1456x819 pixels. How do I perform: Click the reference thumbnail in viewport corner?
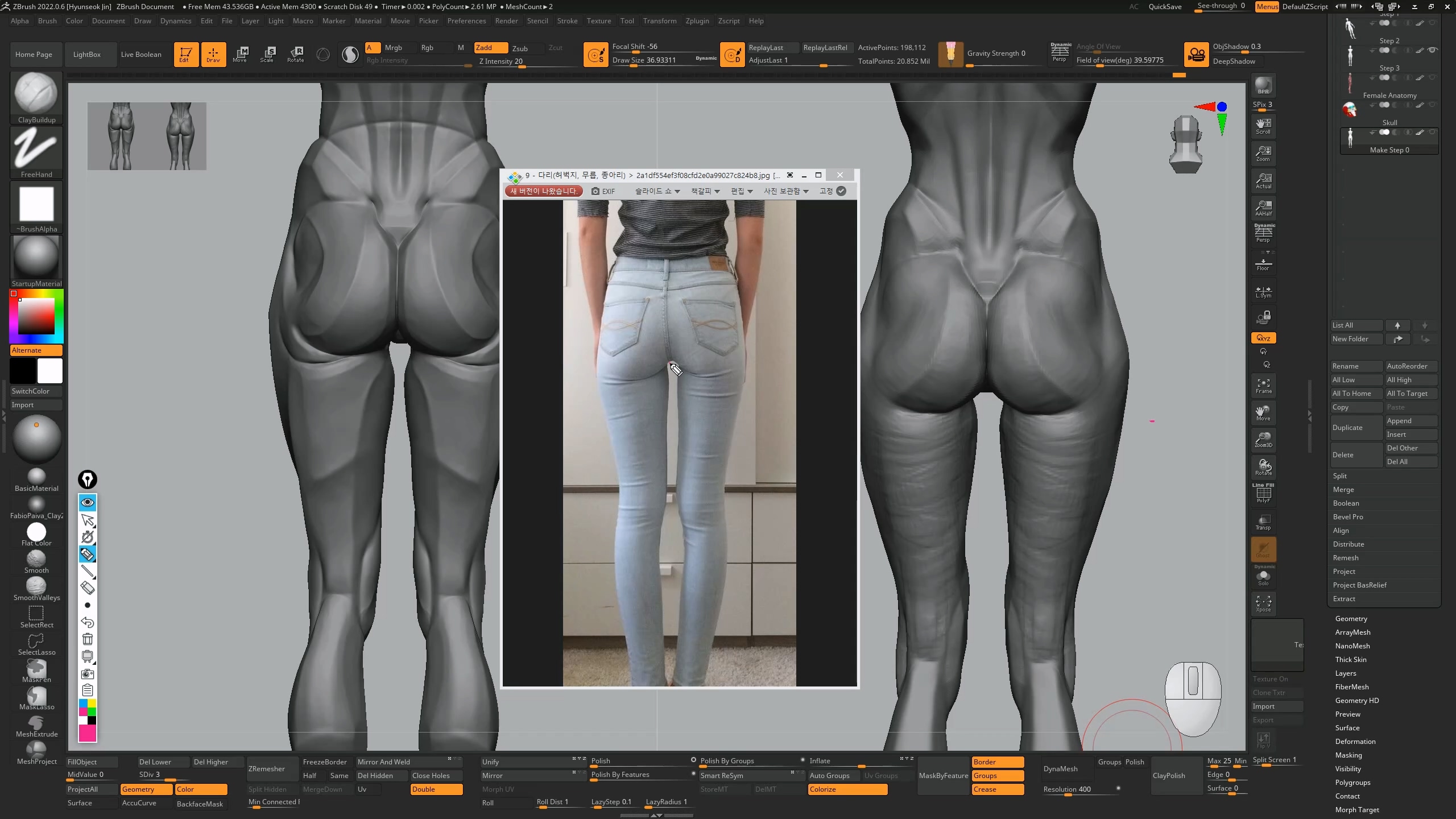tap(147, 136)
